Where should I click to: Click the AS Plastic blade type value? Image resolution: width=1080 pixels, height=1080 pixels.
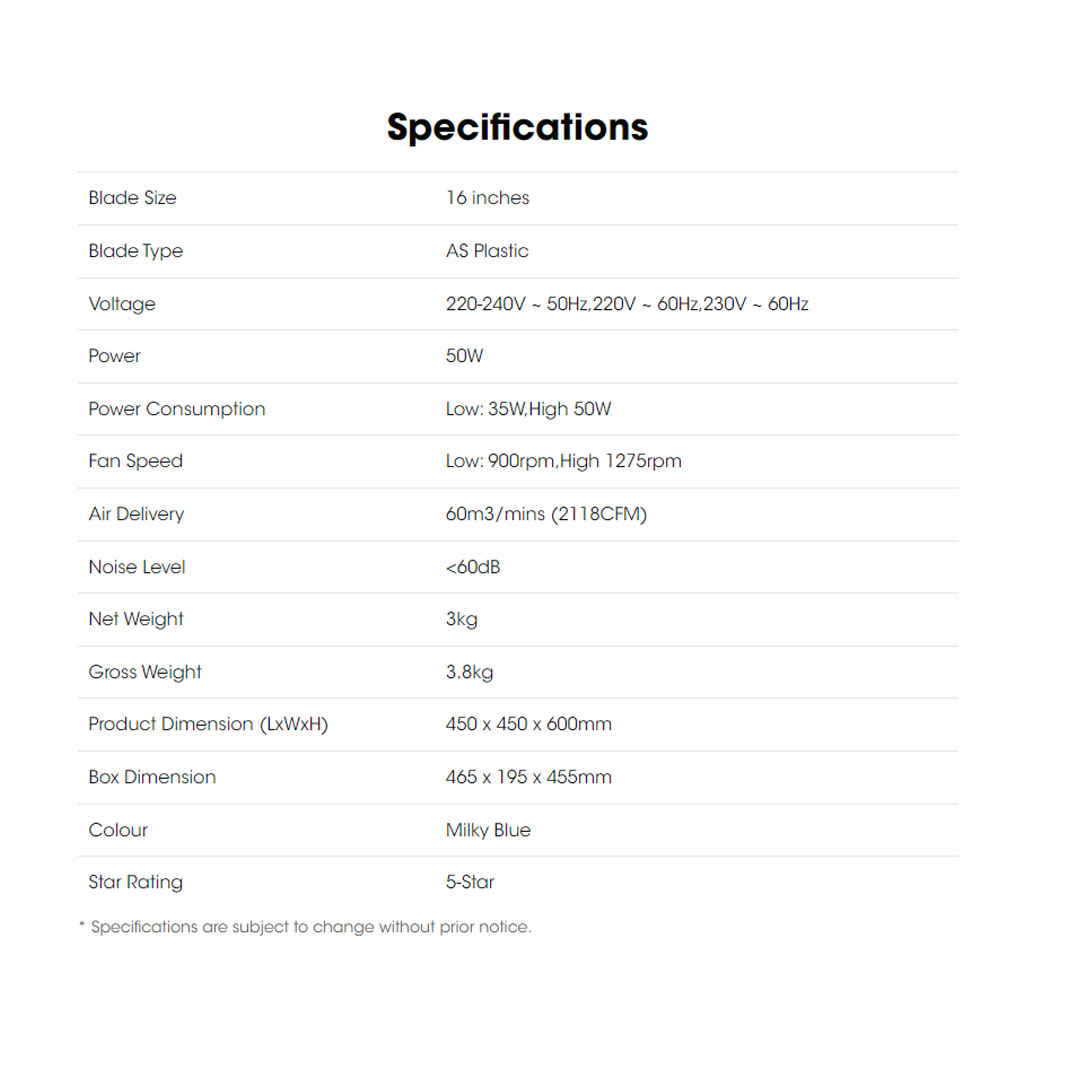pos(487,251)
